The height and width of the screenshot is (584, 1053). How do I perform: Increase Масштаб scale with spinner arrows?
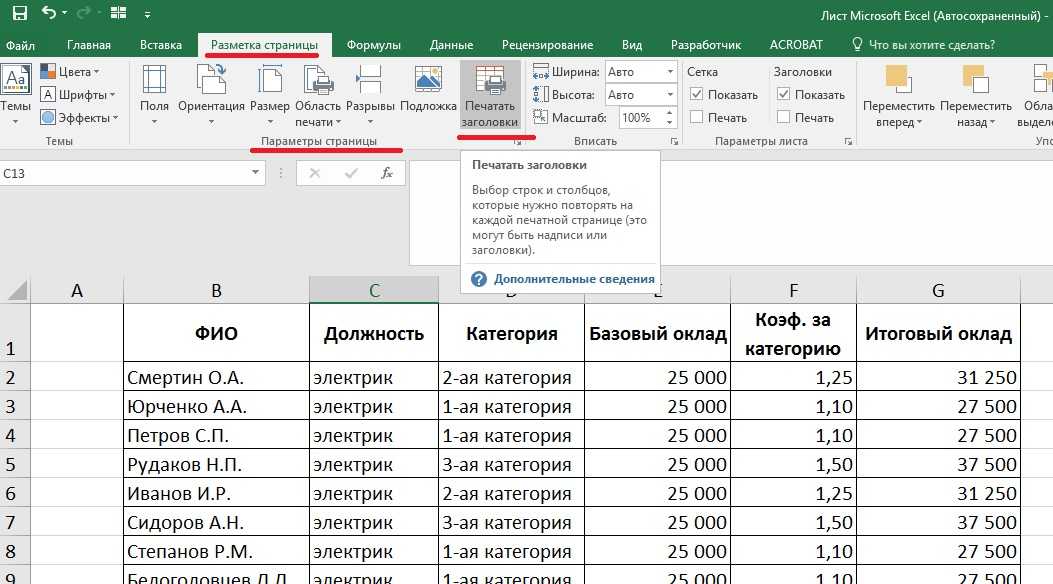point(669,113)
